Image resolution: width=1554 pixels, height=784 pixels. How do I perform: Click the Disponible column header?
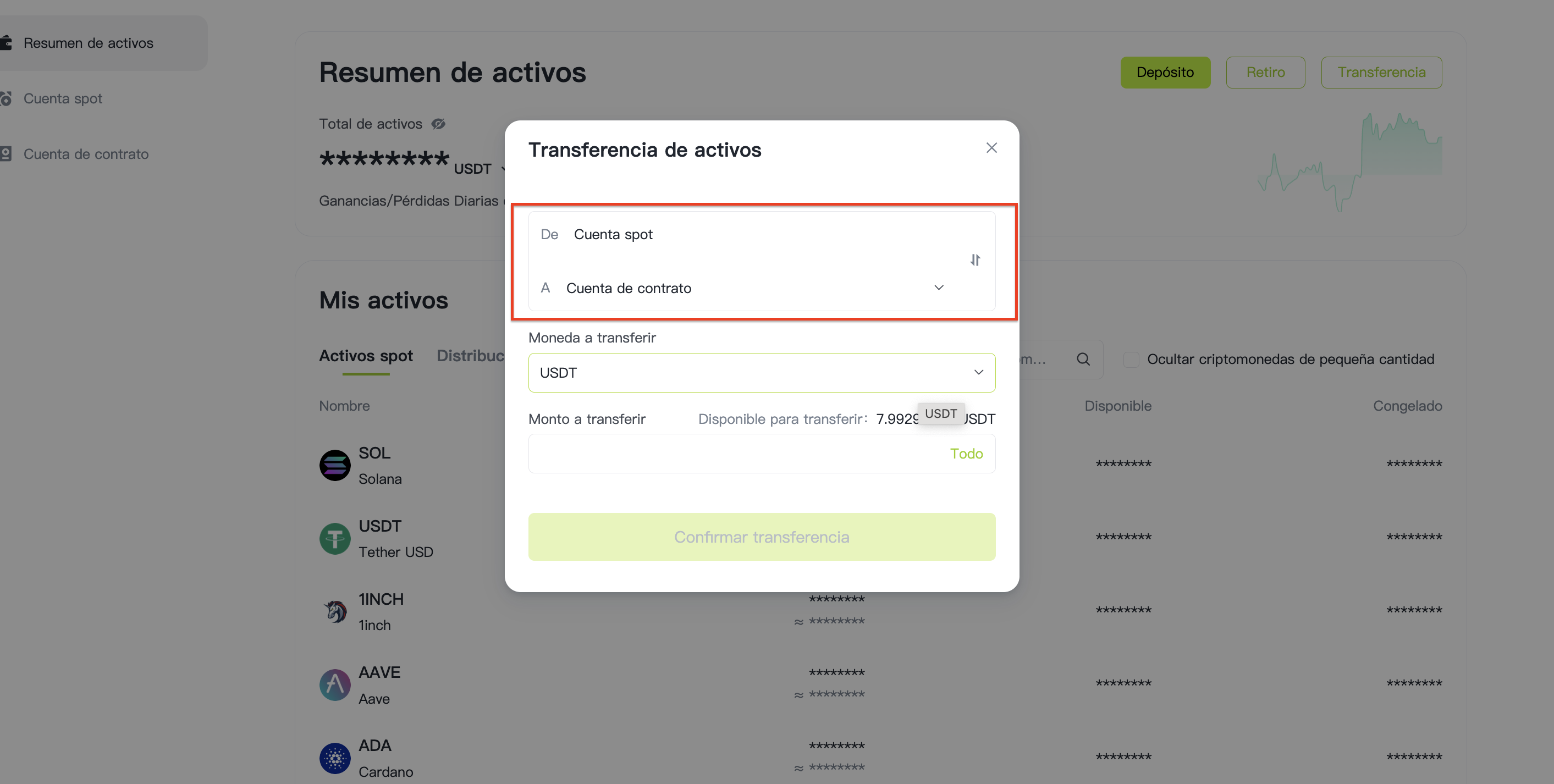[1118, 406]
